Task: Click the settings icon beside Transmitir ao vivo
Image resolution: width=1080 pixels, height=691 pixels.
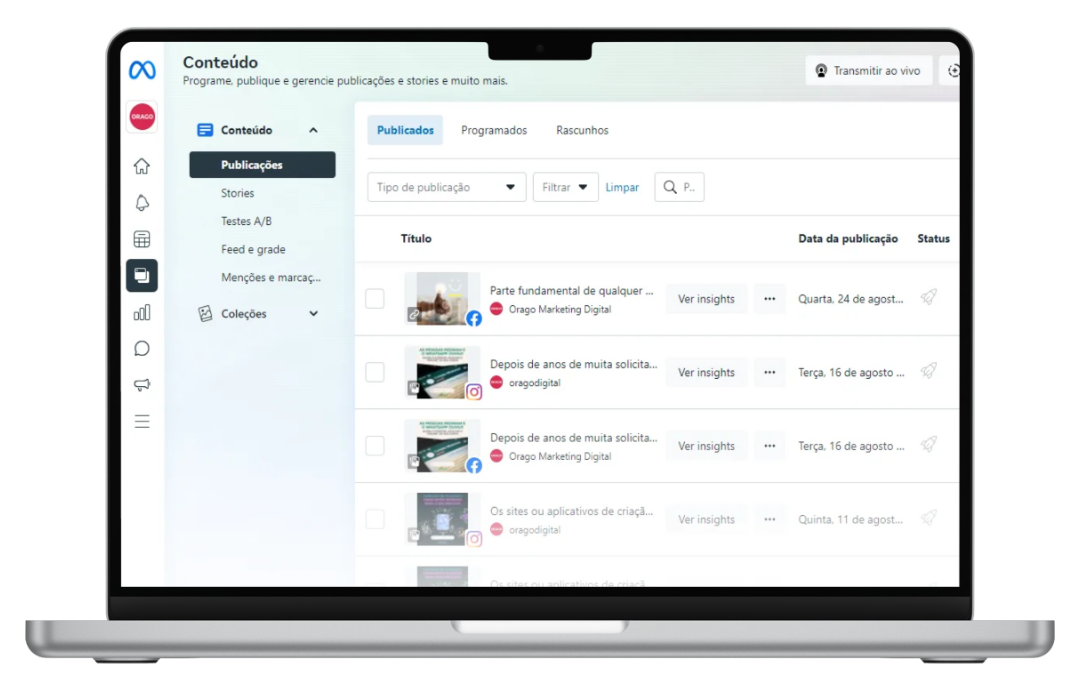Action: point(953,71)
